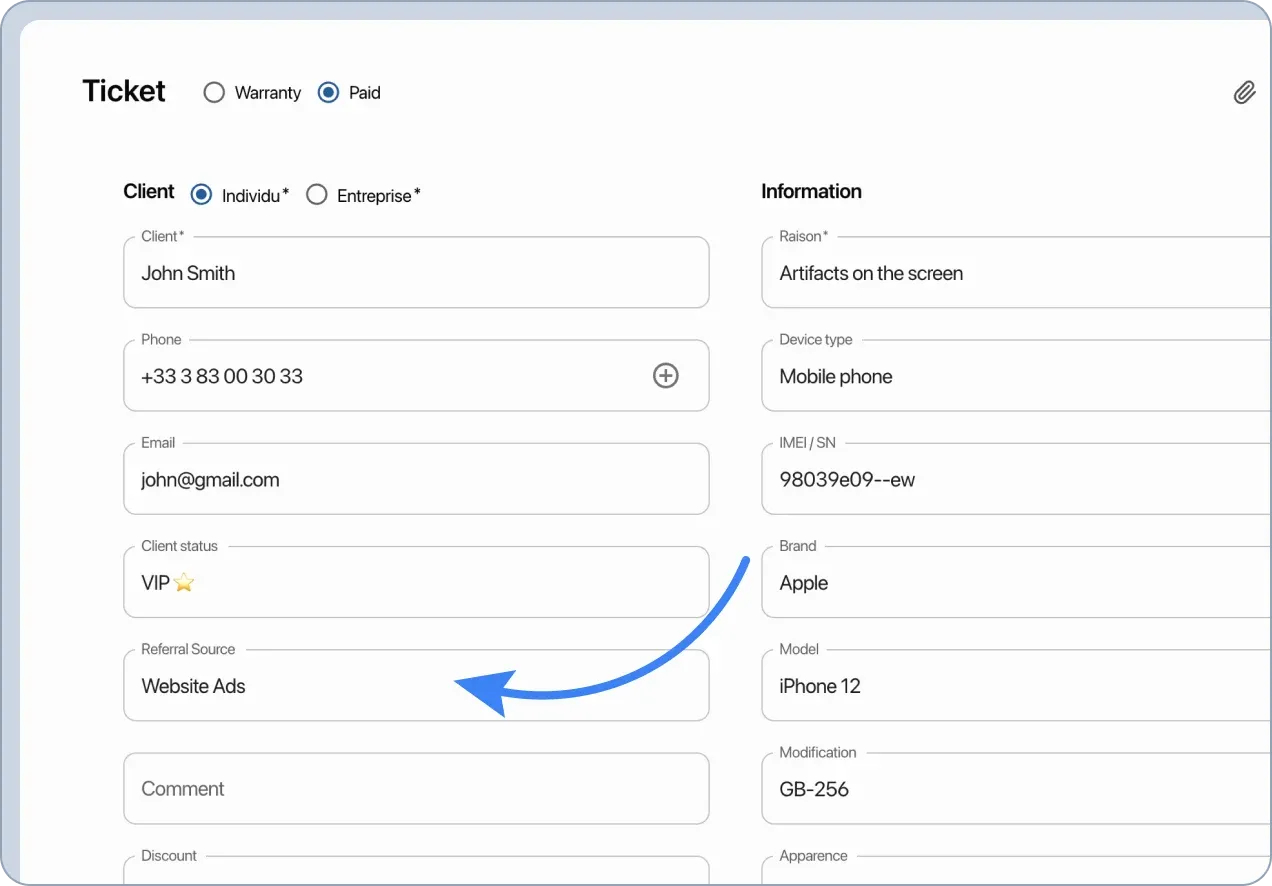Open the Client status VIP dropdown

coord(416,583)
